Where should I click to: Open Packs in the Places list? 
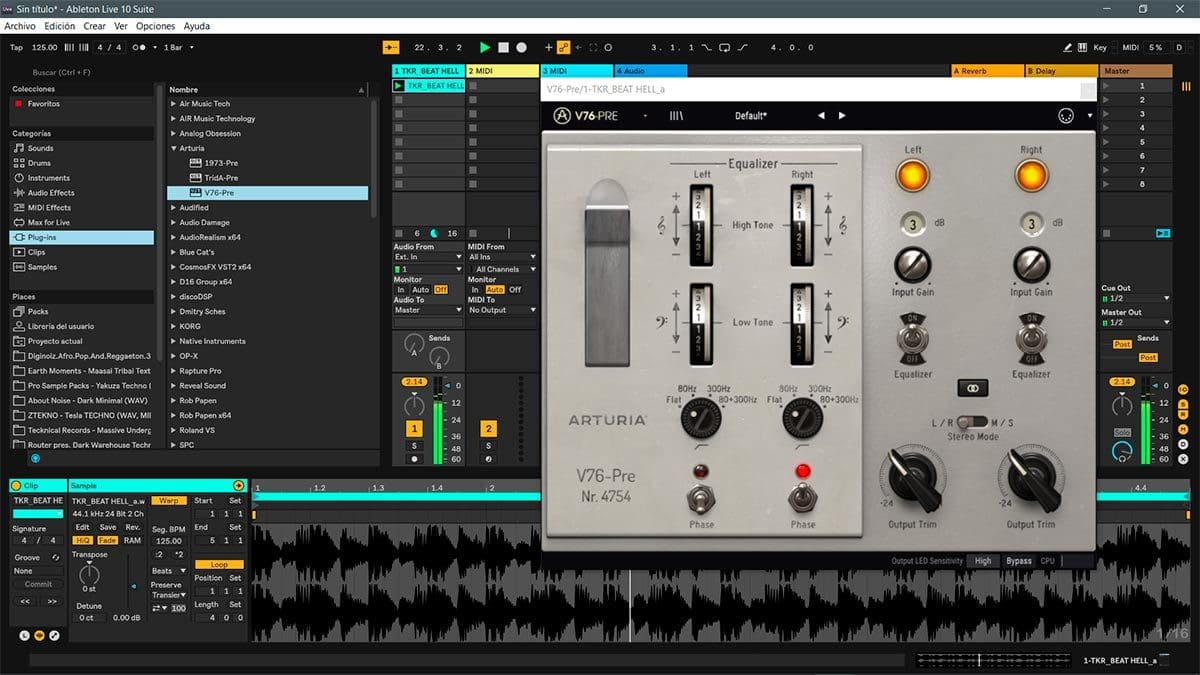pos(38,311)
